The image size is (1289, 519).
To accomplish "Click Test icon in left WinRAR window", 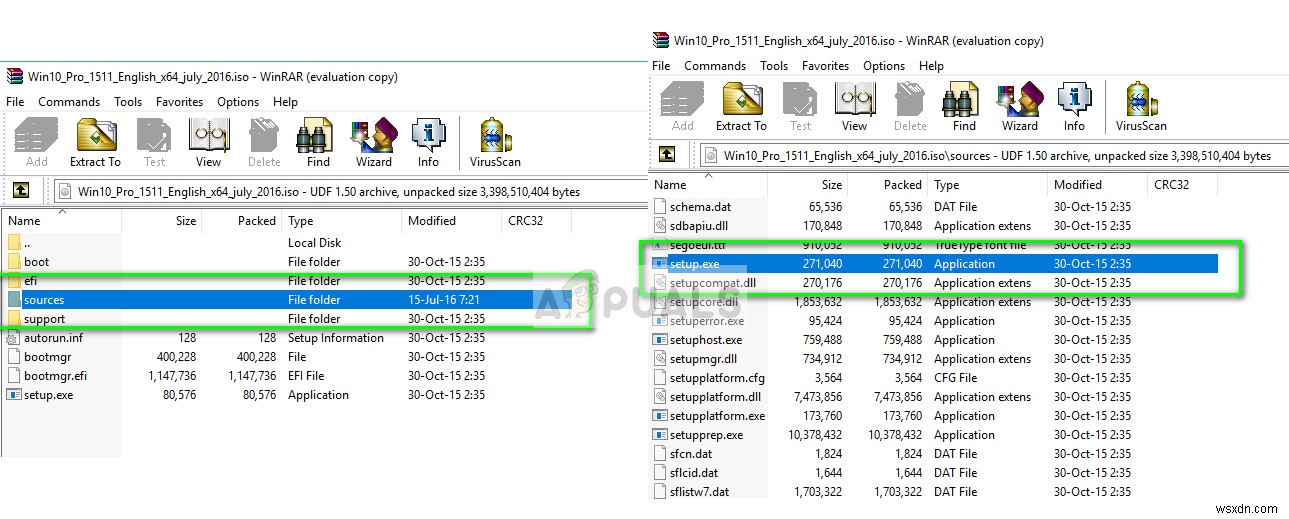I will [154, 142].
